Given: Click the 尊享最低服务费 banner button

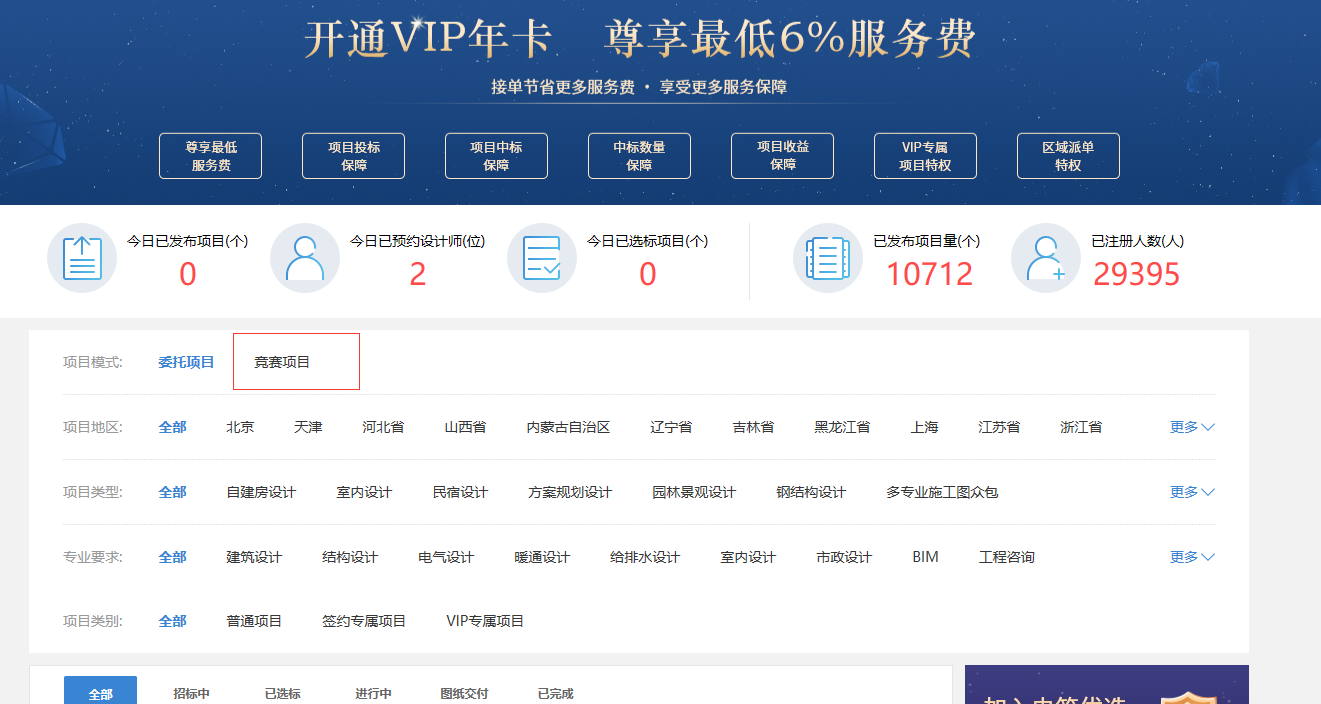Looking at the screenshot, I should (210, 156).
